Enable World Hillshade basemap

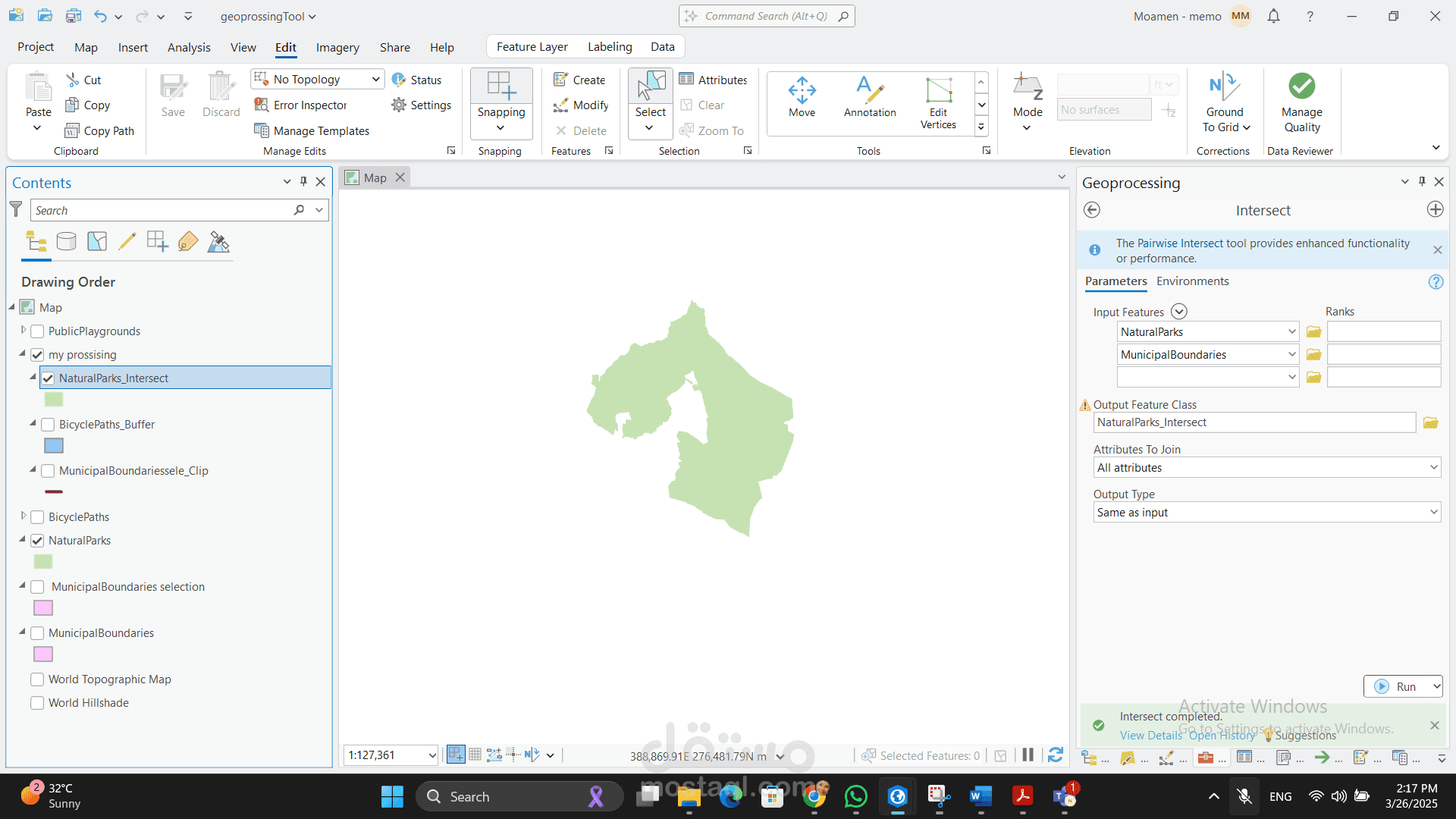37,703
